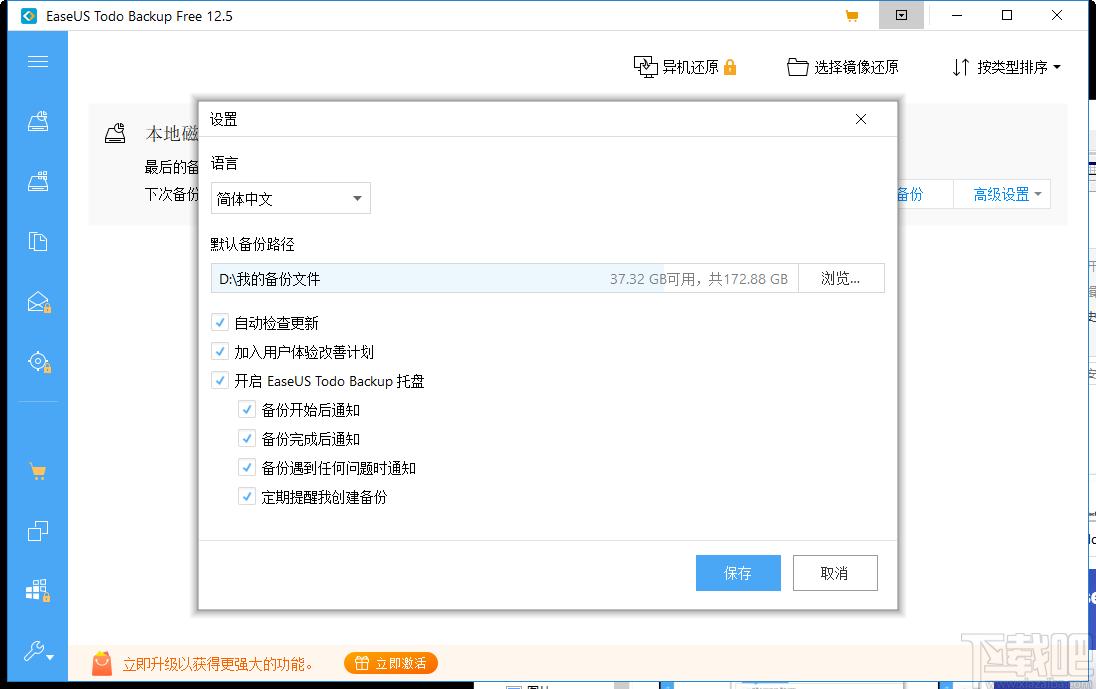Click the title bar shopping cart icon
This screenshot has height=689, width=1096.
[x=851, y=15]
